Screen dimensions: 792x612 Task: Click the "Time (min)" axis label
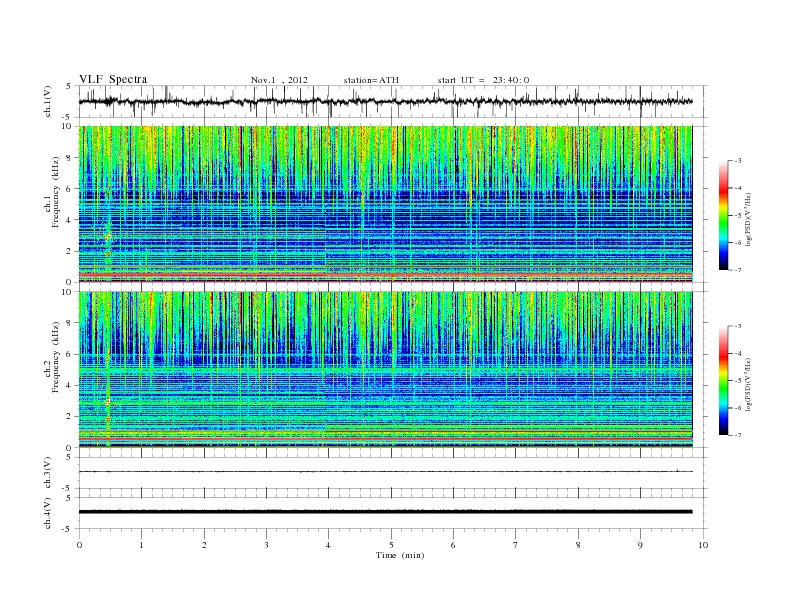click(400, 555)
